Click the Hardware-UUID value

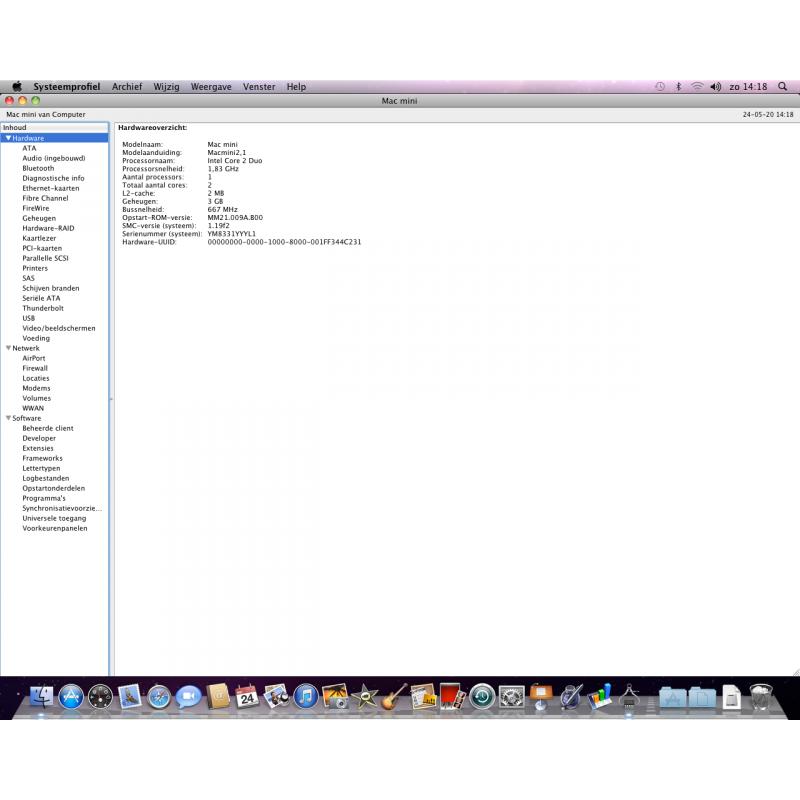284,242
